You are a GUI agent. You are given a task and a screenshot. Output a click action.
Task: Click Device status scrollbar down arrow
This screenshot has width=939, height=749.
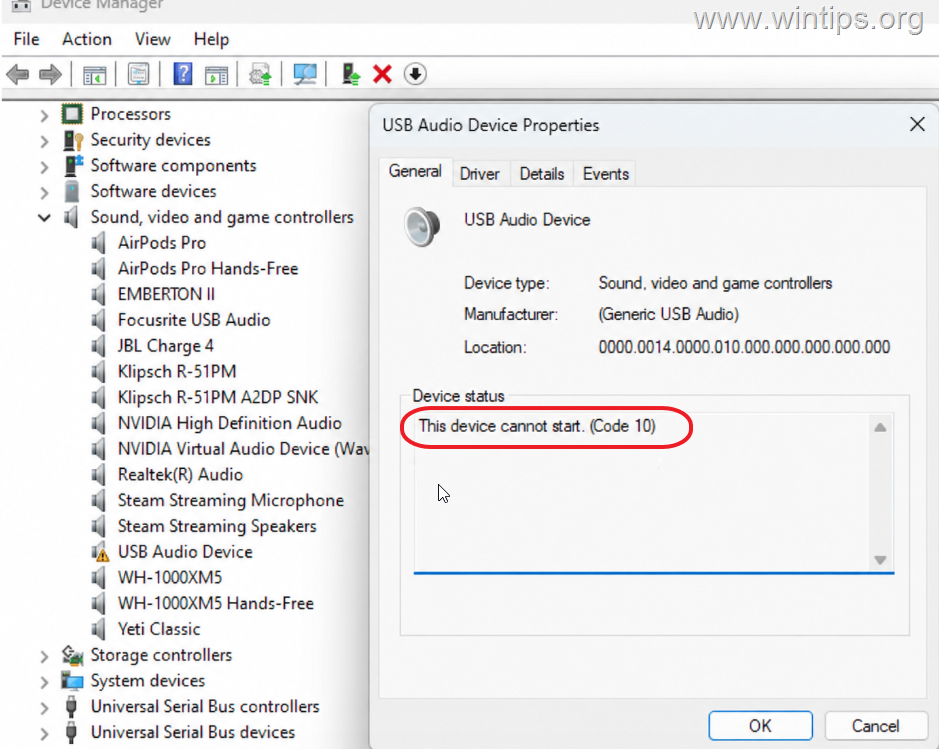pos(880,560)
